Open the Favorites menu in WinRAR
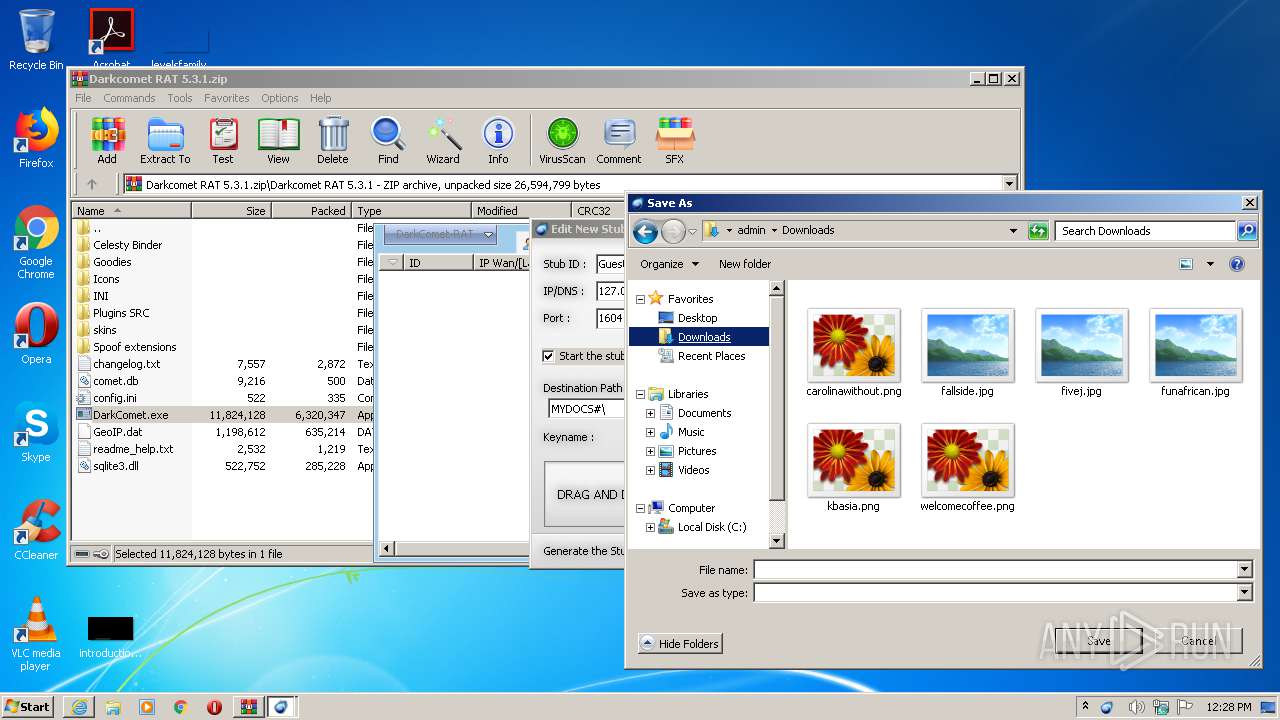Screen dimensions: 1280x720 (227, 98)
